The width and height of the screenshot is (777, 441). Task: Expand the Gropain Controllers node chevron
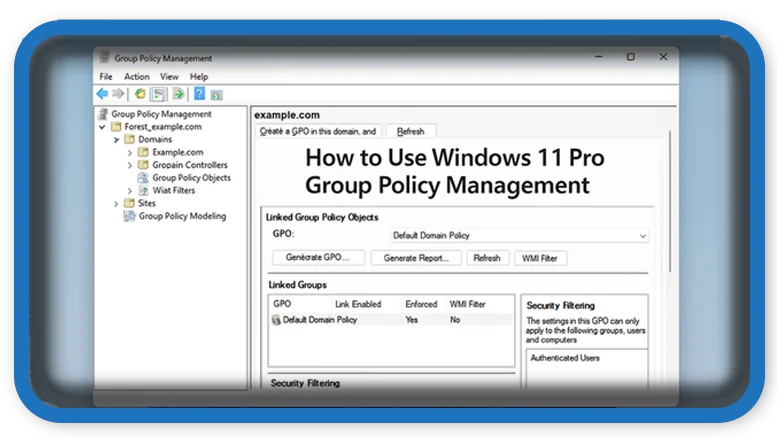pyautogui.click(x=129, y=165)
